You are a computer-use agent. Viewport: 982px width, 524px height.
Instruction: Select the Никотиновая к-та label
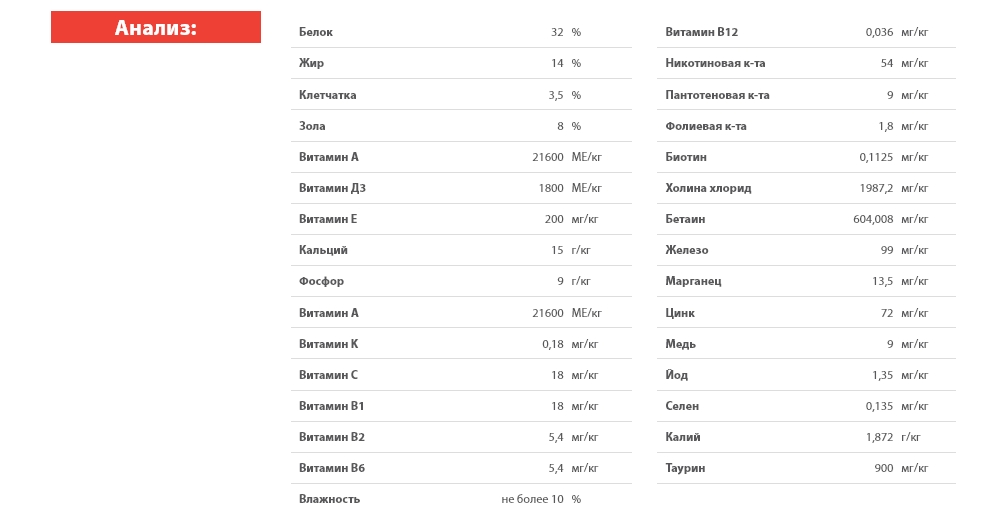click(x=715, y=63)
